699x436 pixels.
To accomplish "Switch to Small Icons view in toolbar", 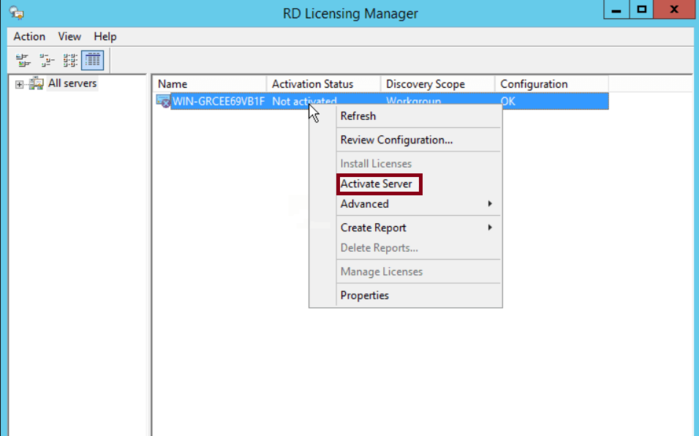I will pyautogui.click(x=46, y=61).
